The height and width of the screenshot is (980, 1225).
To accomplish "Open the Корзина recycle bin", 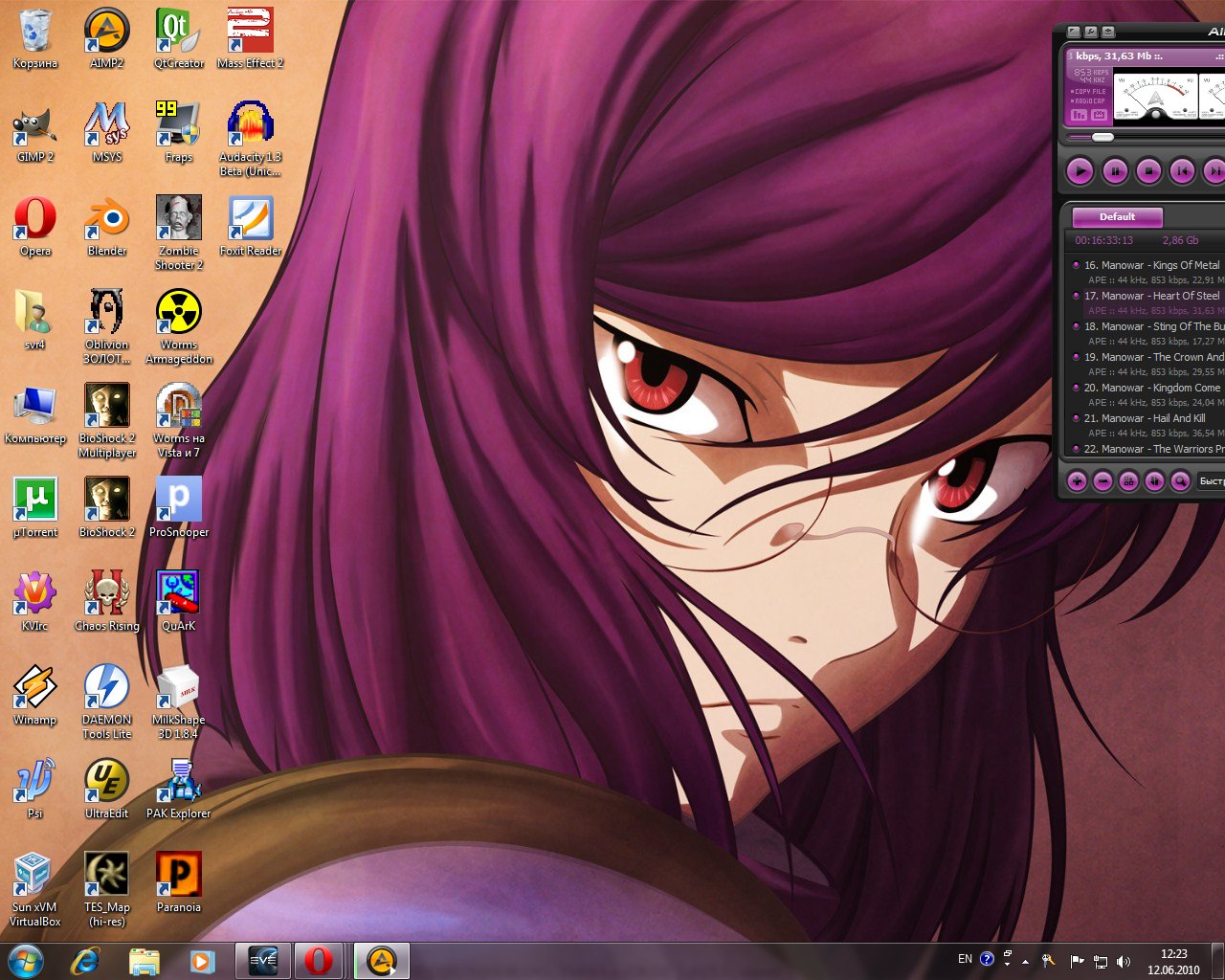I will [35, 38].
